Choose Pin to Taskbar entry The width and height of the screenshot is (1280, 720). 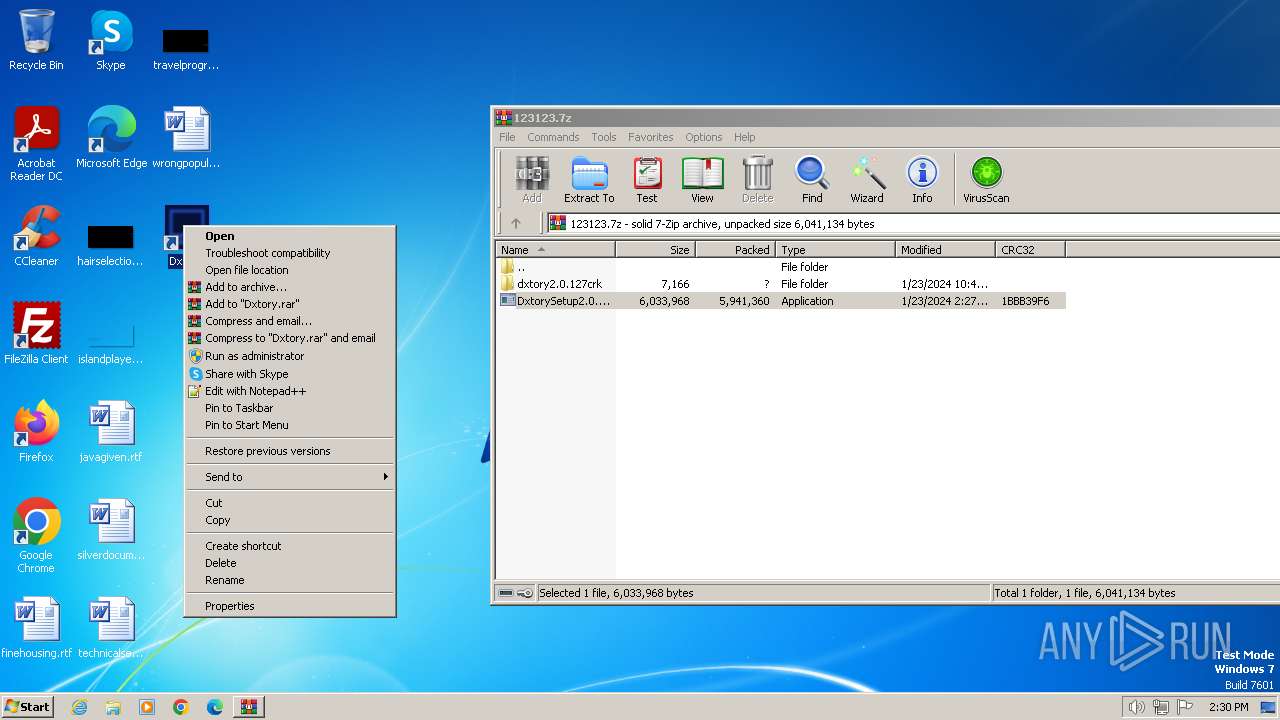[x=291, y=408]
